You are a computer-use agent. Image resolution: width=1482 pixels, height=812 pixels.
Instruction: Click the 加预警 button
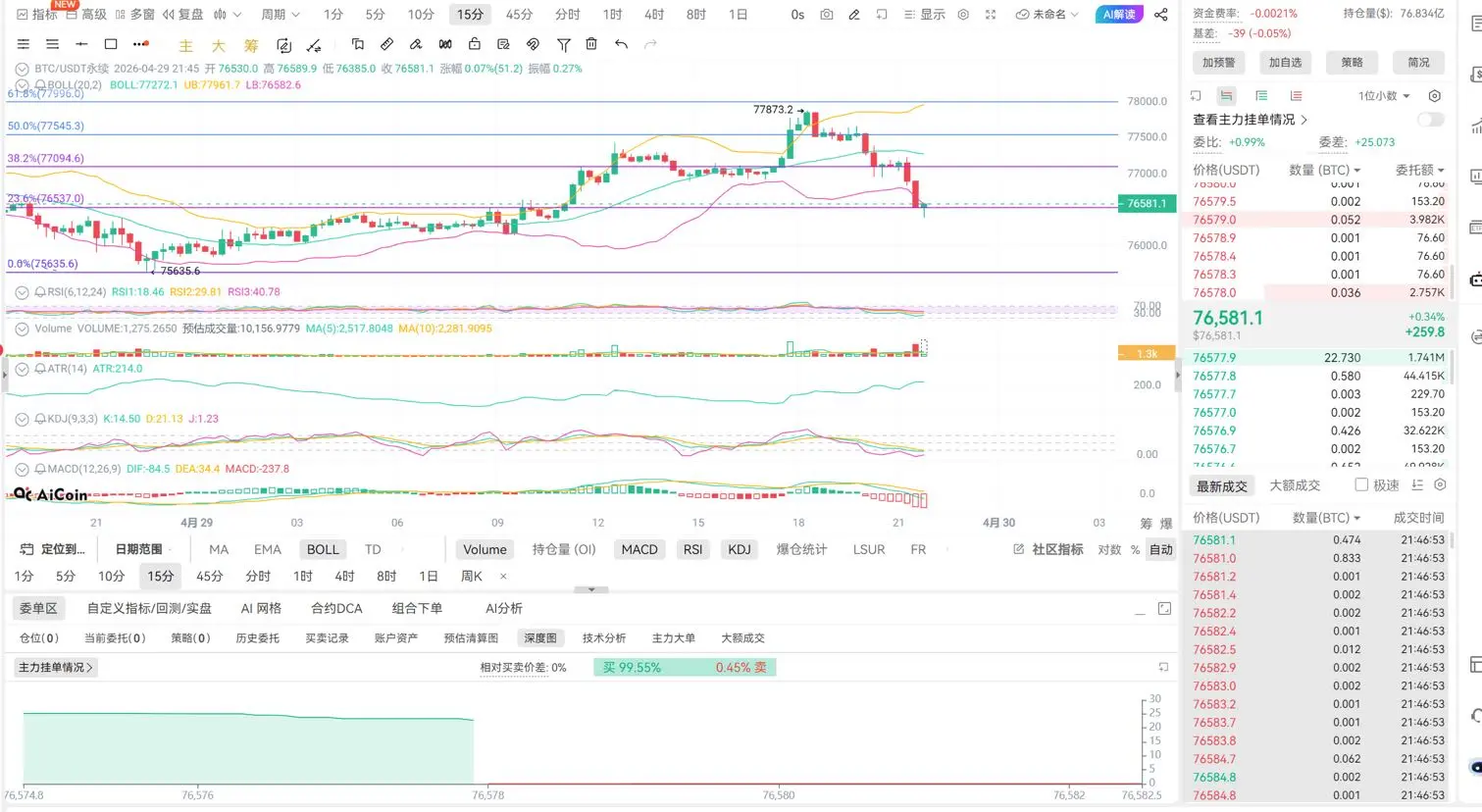tap(1218, 63)
